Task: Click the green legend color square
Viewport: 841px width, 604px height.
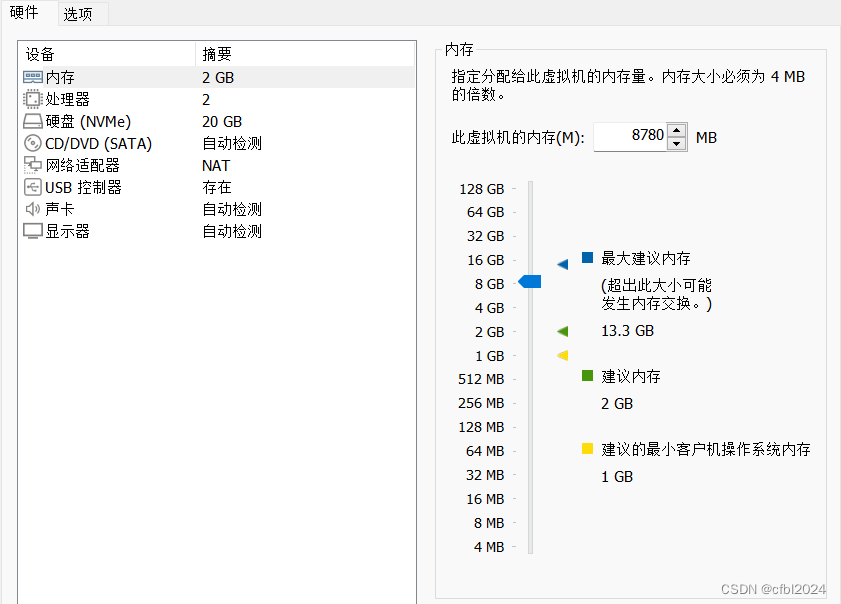Action: [587, 375]
